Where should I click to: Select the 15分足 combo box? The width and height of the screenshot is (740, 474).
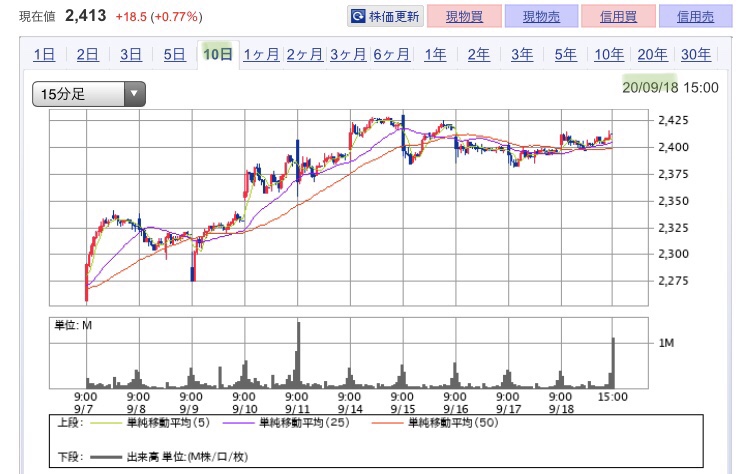tap(89, 93)
